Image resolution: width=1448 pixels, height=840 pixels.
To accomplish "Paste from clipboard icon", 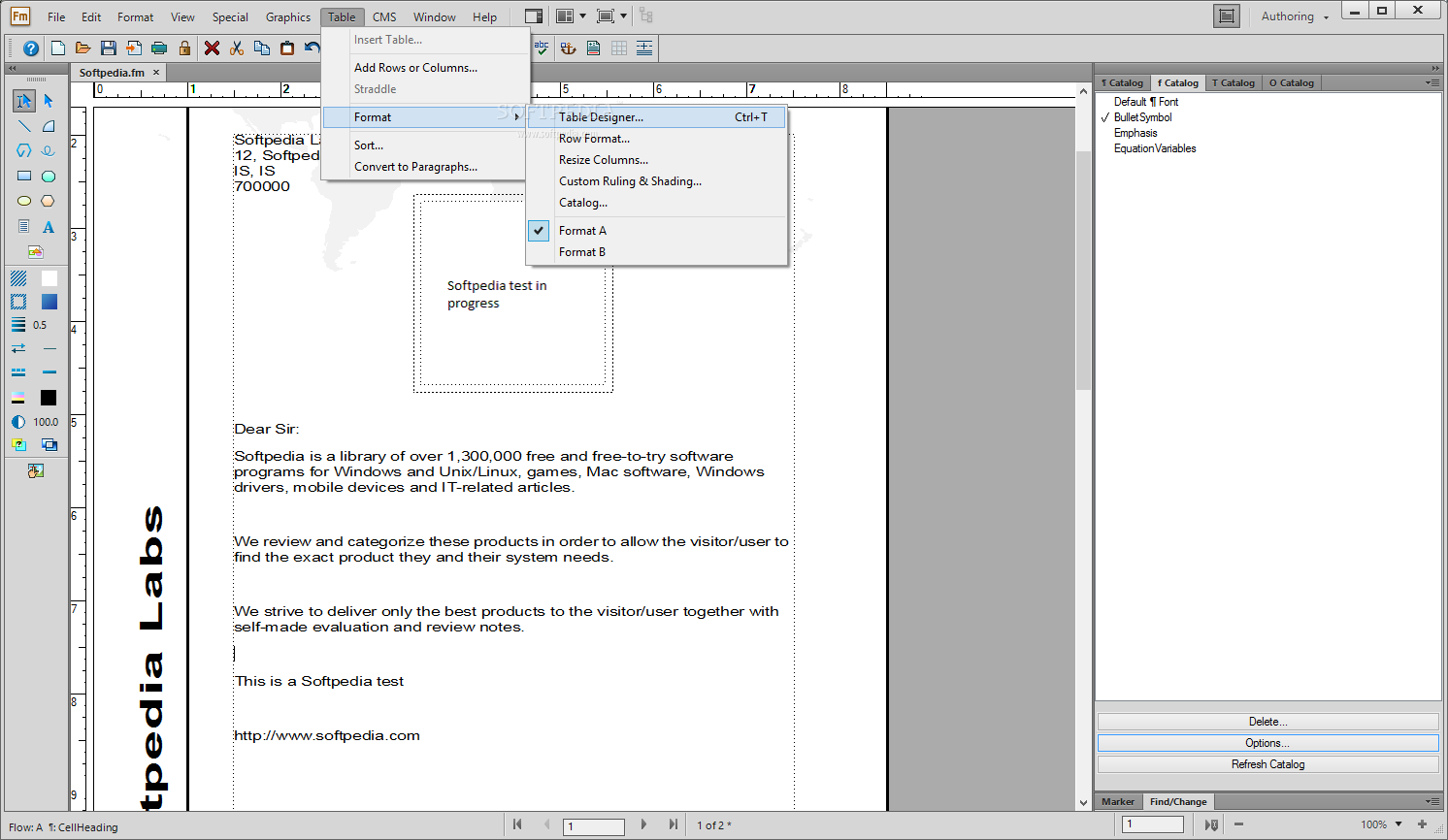I will coord(287,48).
